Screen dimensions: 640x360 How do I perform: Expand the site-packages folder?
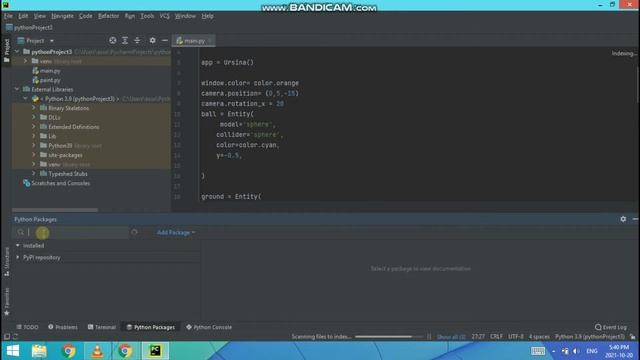point(34,155)
